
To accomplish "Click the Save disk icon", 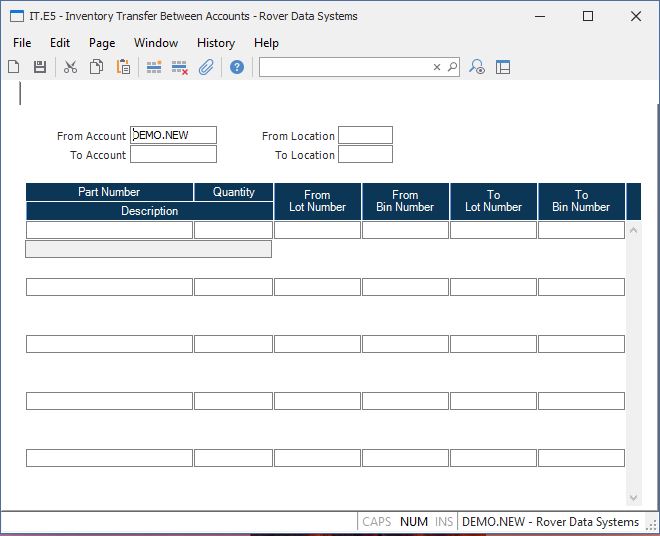I will click(40, 67).
